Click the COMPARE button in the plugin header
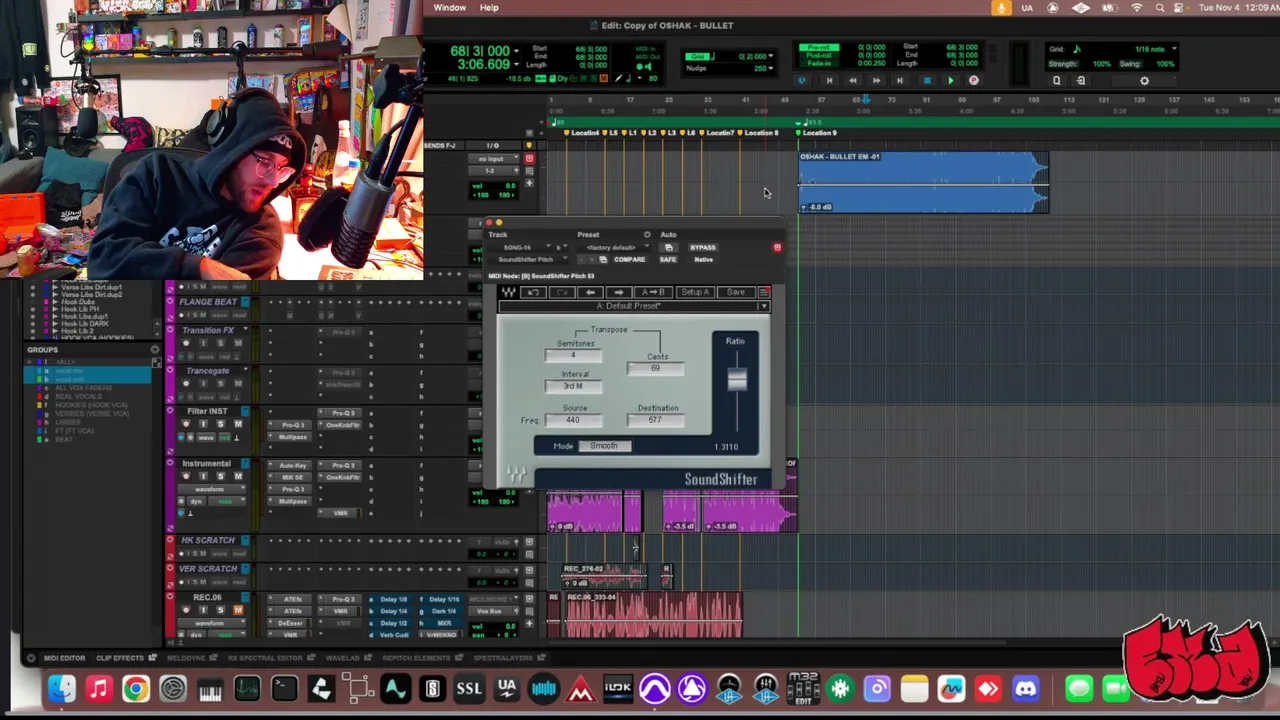Viewport: 1280px width, 720px height. click(x=629, y=259)
